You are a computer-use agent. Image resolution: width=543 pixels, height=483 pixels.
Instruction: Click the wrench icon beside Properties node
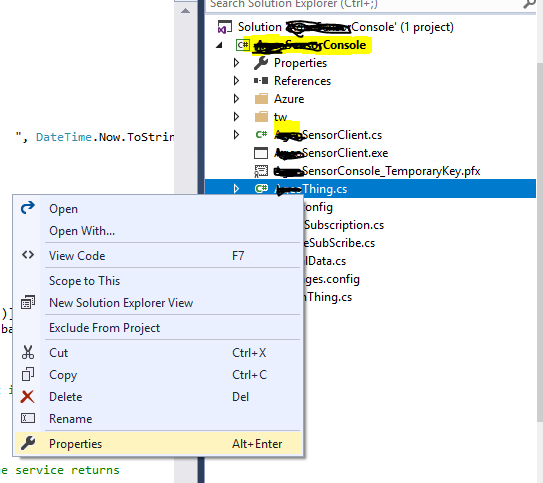pos(261,63)
